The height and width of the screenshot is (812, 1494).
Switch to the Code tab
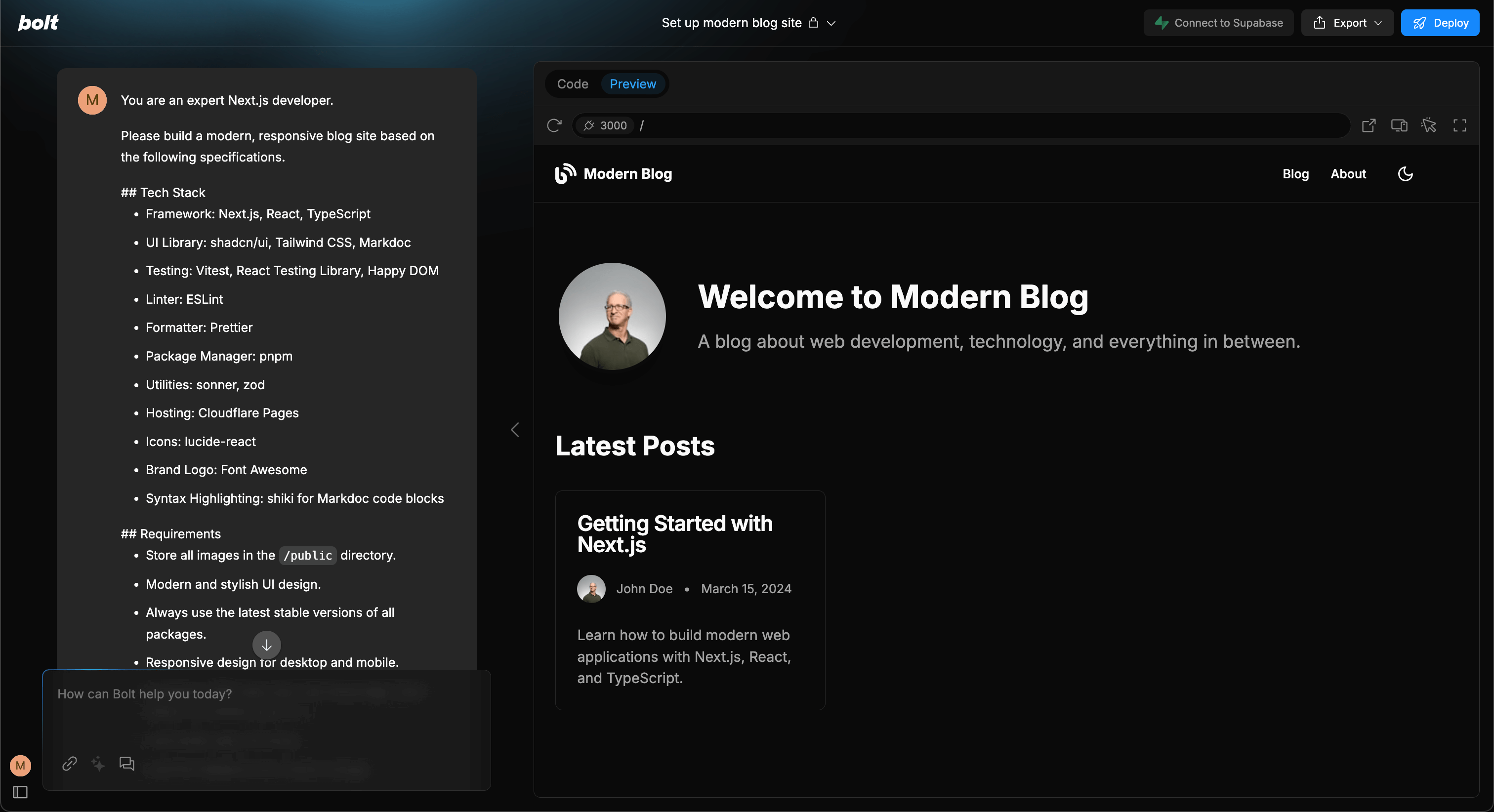pyautogui.click(x=573, y=84)
